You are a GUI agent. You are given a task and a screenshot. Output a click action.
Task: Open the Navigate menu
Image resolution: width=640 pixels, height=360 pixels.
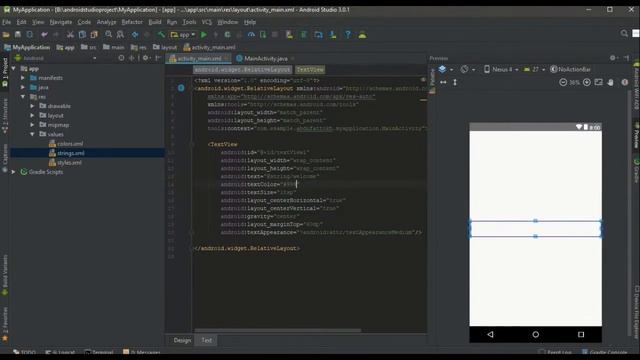pos(61,22)
